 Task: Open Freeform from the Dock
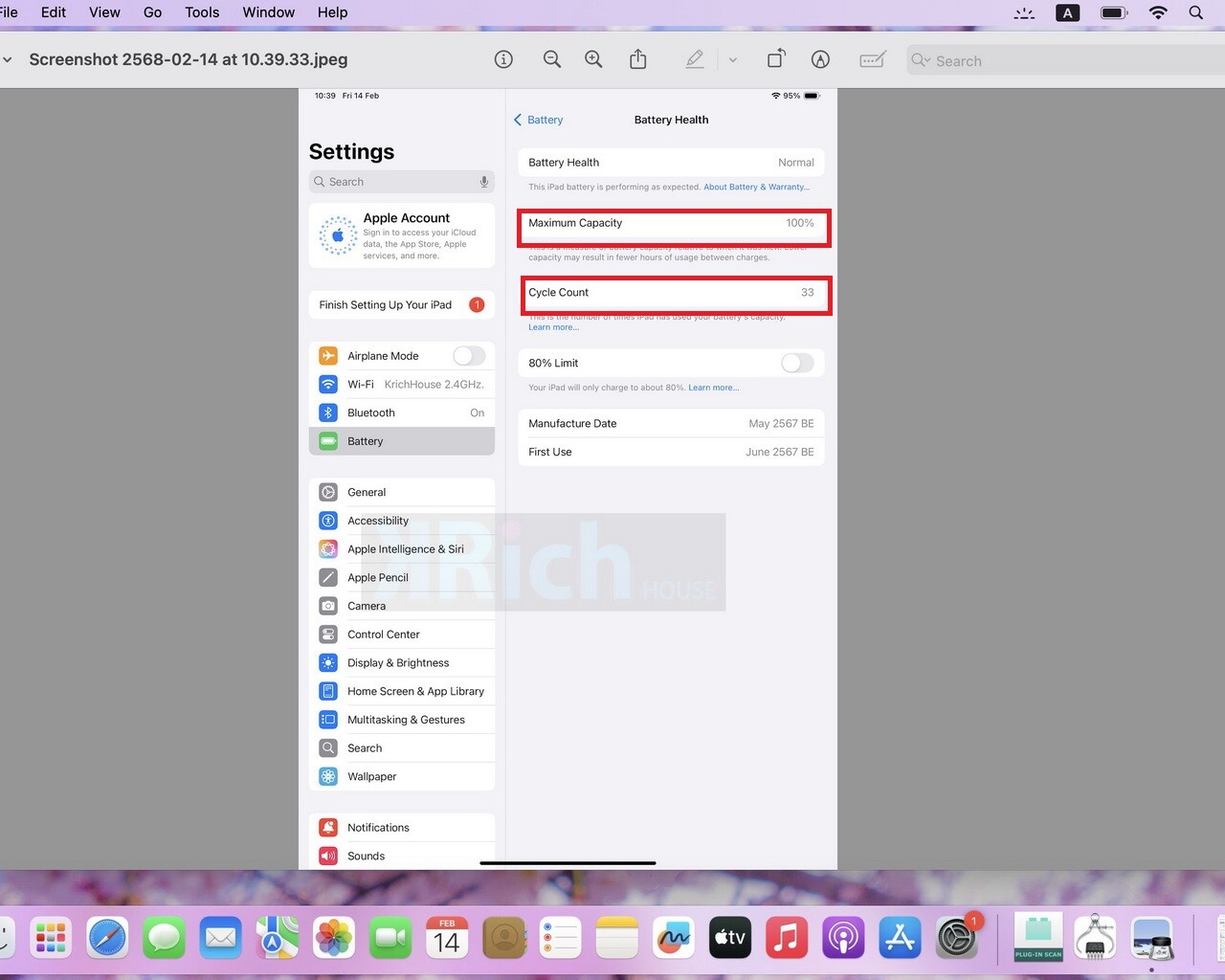point(673,938)
